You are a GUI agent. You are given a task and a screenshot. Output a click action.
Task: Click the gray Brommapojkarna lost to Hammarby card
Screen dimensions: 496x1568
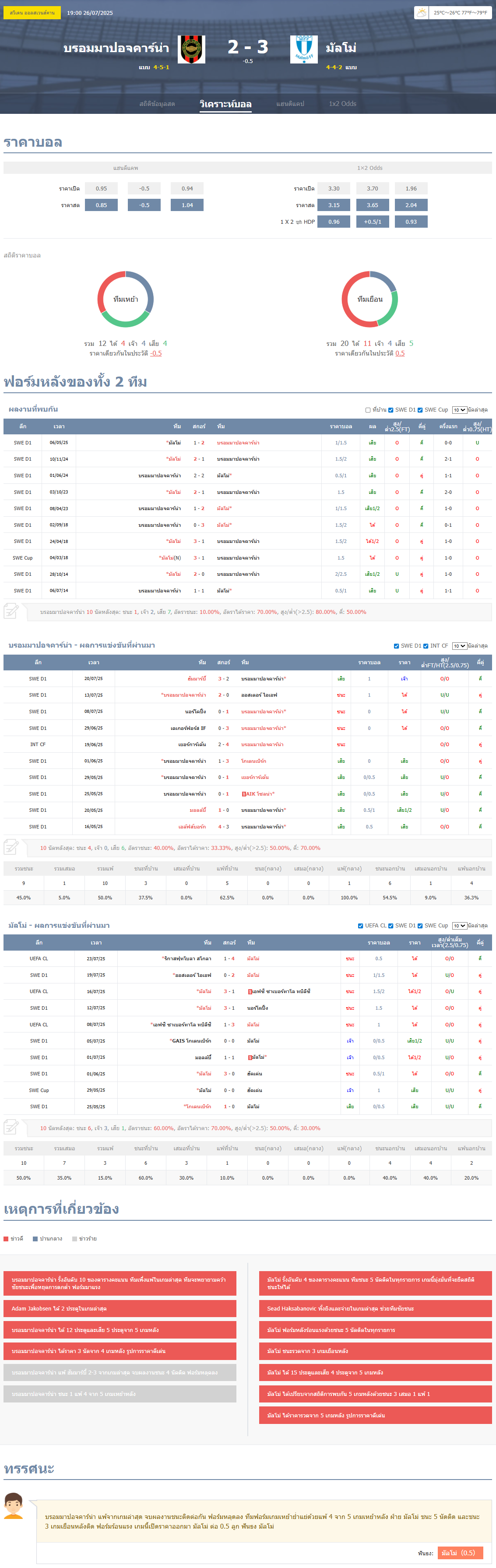120,1372
